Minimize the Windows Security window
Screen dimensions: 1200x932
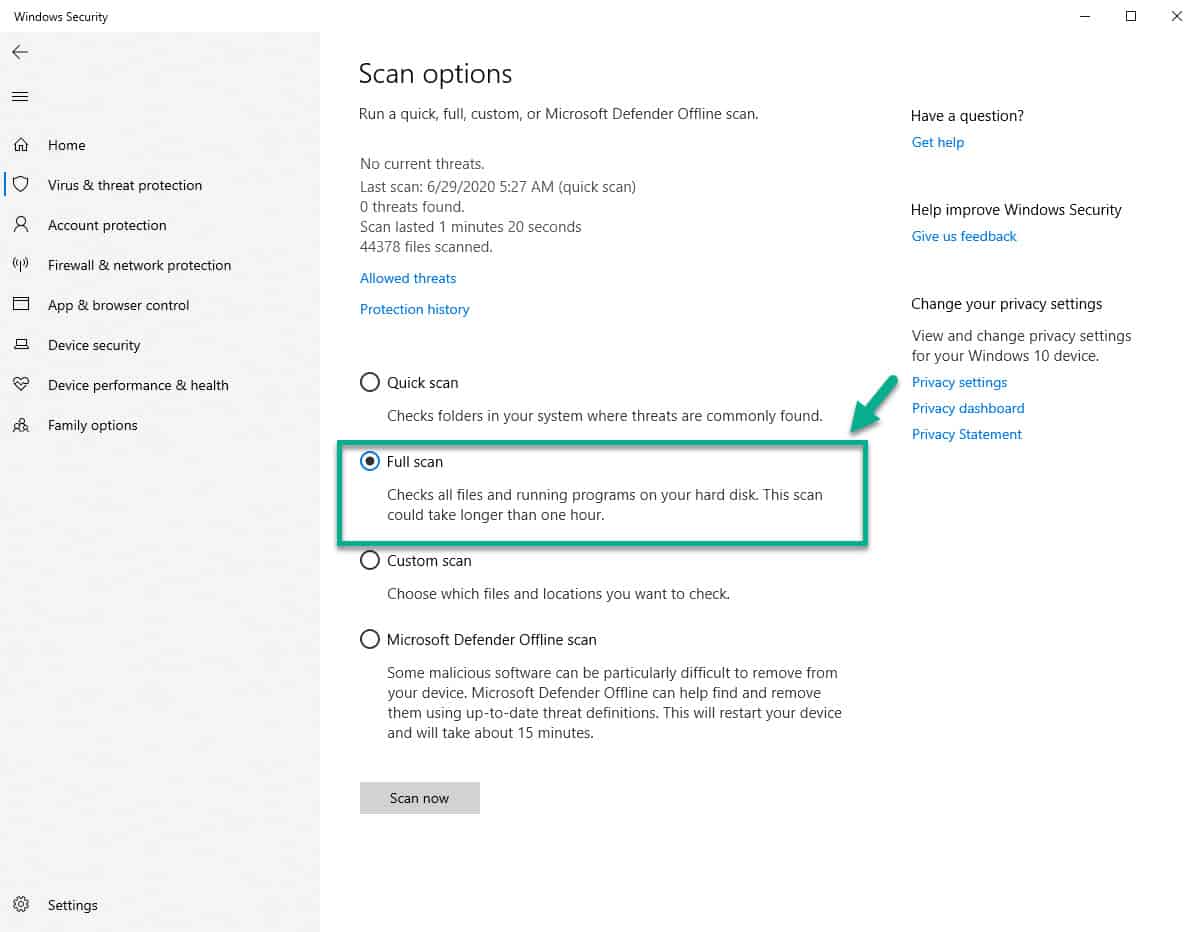[x=1085, y=16]
